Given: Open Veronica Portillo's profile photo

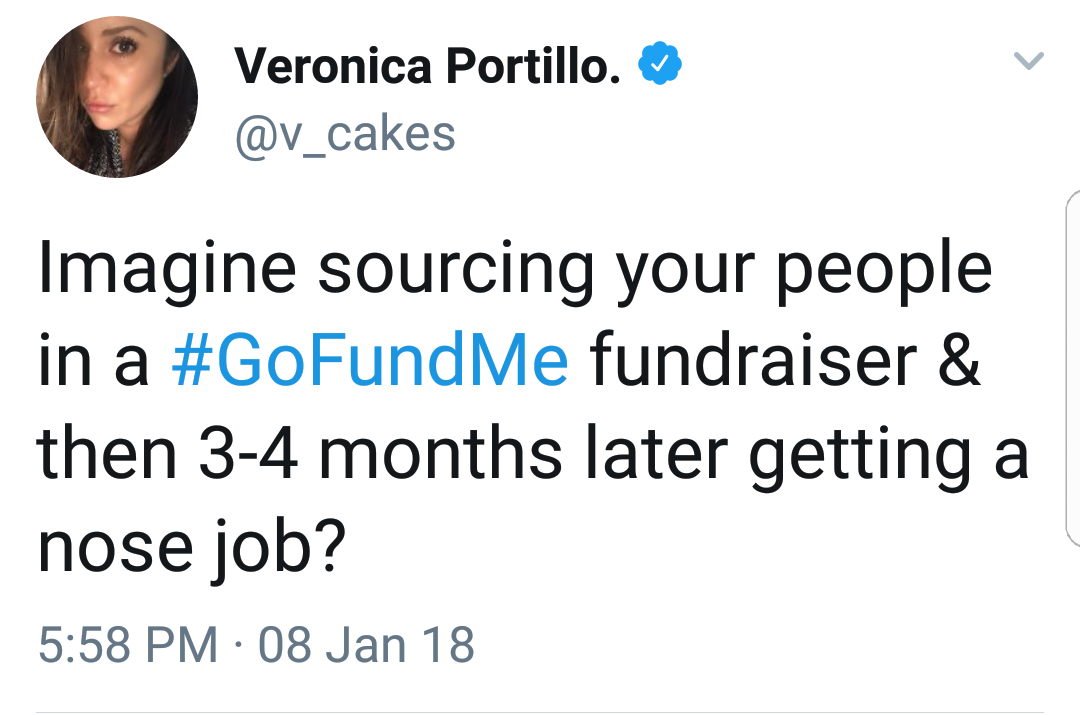Looking at the screenshot, I should [117, 97].
